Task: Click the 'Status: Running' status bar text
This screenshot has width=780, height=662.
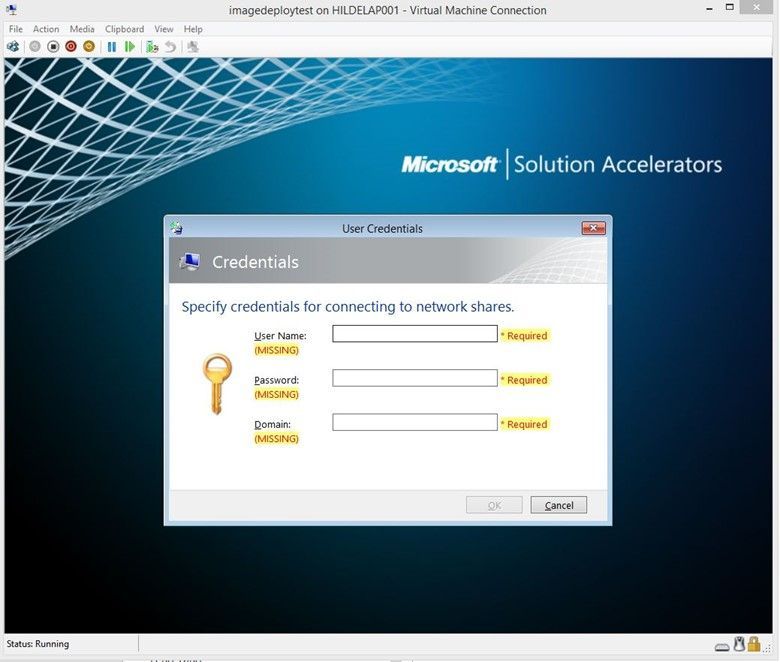Action: [x=38, y=644]
